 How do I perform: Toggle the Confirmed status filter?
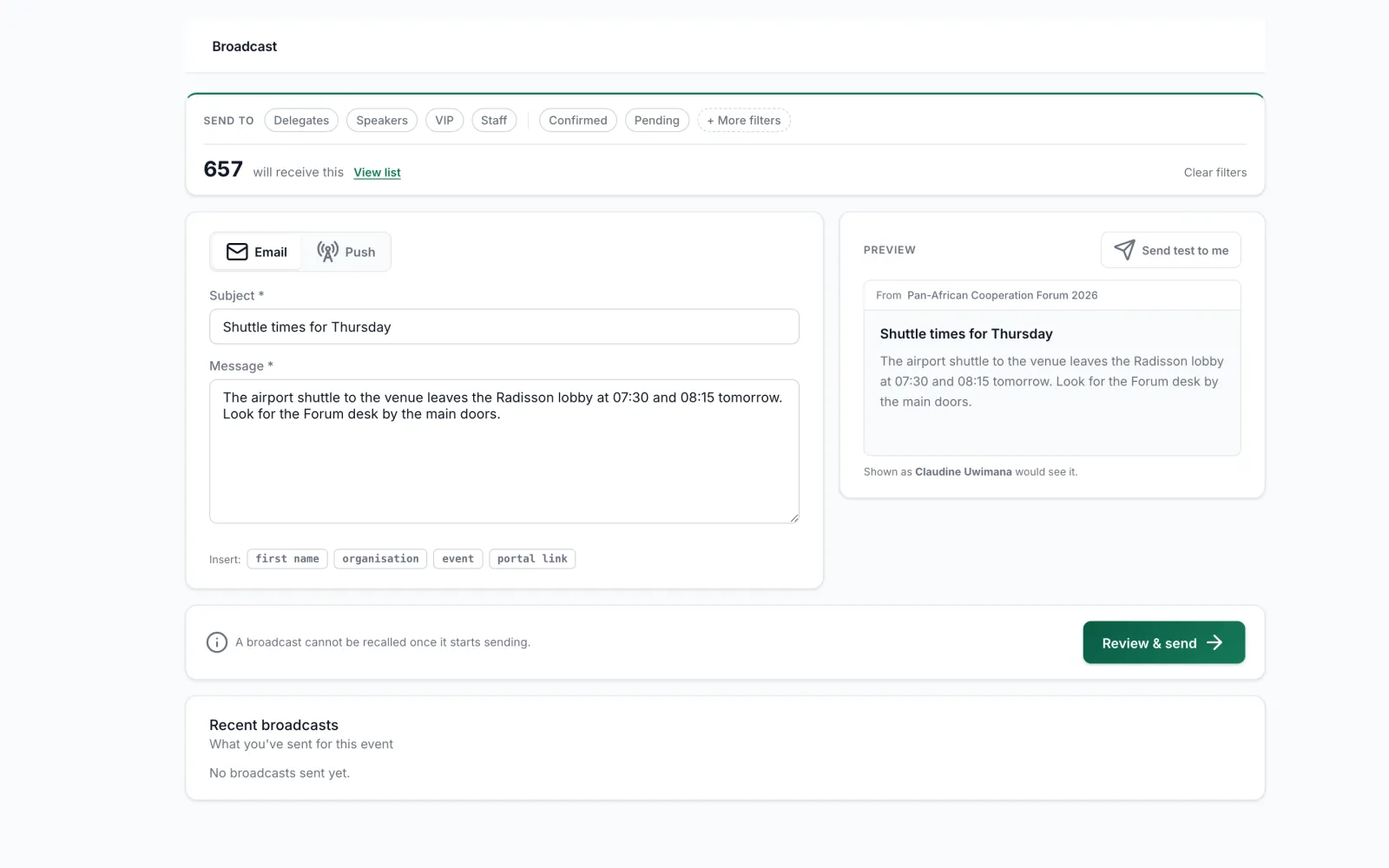coord(578,121)
